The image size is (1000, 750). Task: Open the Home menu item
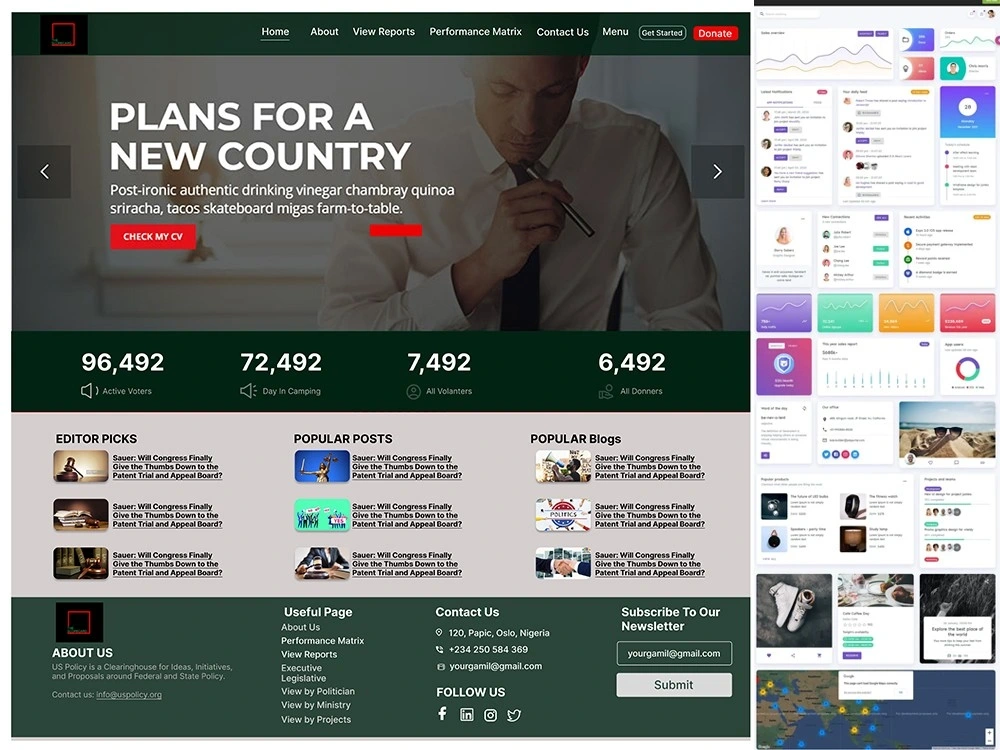(275, 32)
